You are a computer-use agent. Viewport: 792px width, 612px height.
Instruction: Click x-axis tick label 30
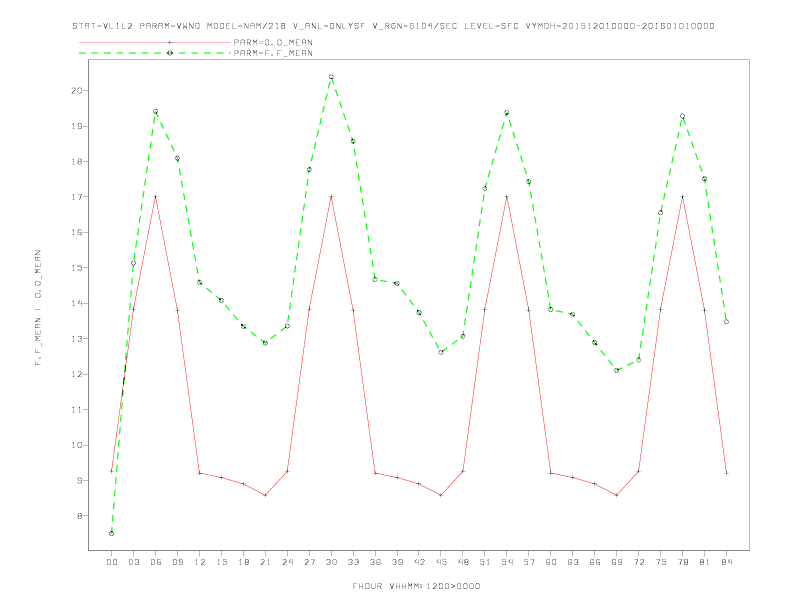click(x=331, y=562)
